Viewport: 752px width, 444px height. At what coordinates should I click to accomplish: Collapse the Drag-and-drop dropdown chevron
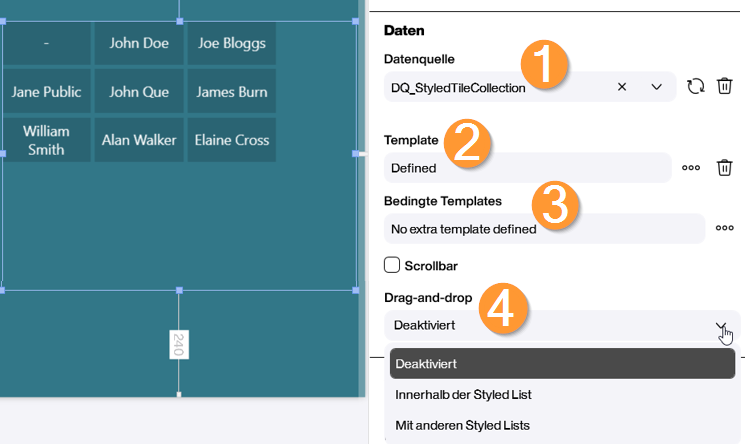[x=720, y=326]
